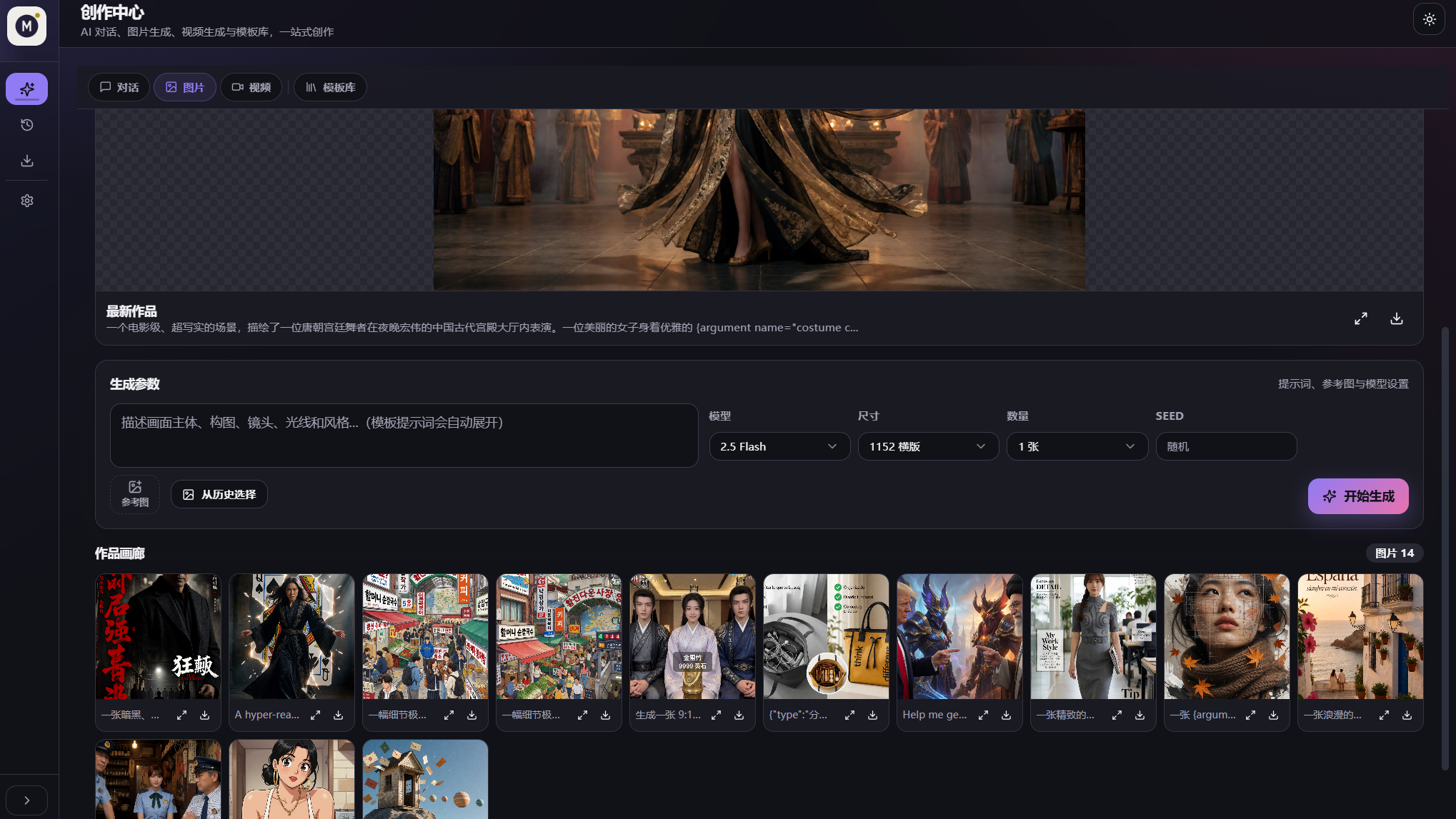Expand the Help me ge... gallery image

(983, 715)
